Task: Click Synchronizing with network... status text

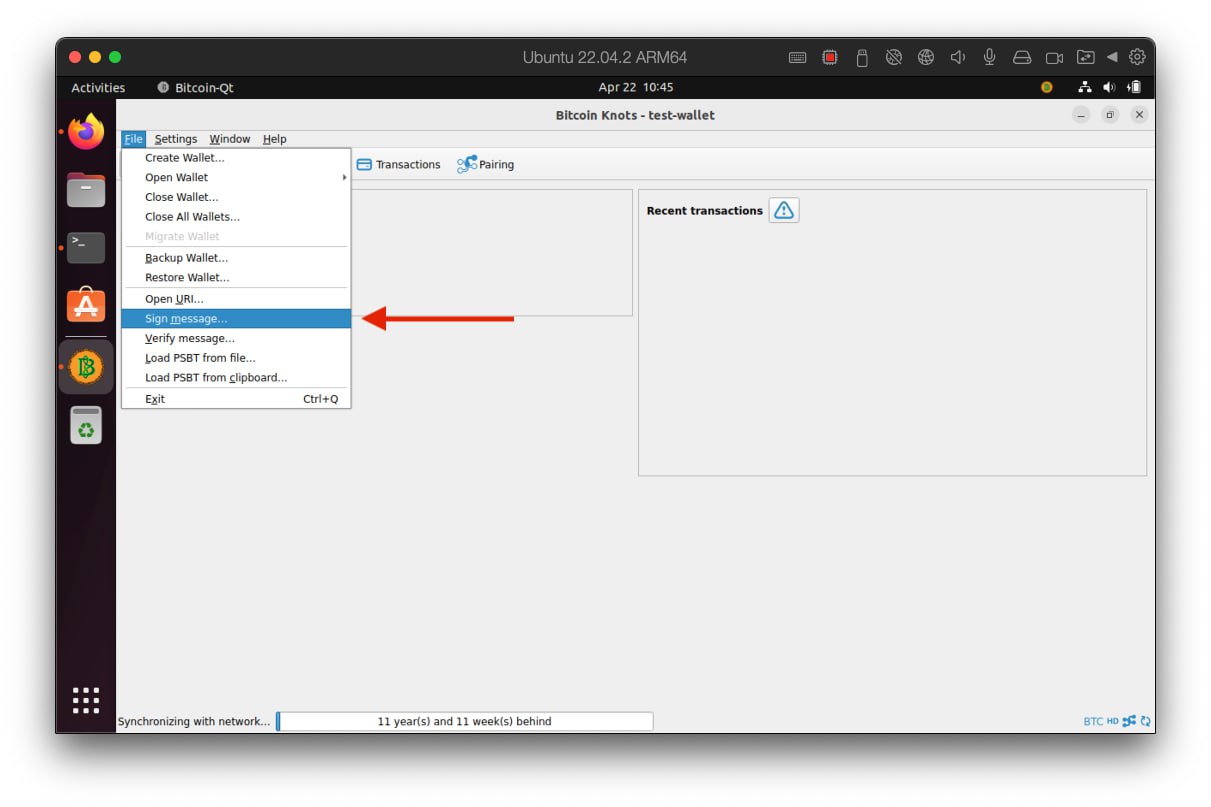Action: pyautogui.click(x=194, y=721)
